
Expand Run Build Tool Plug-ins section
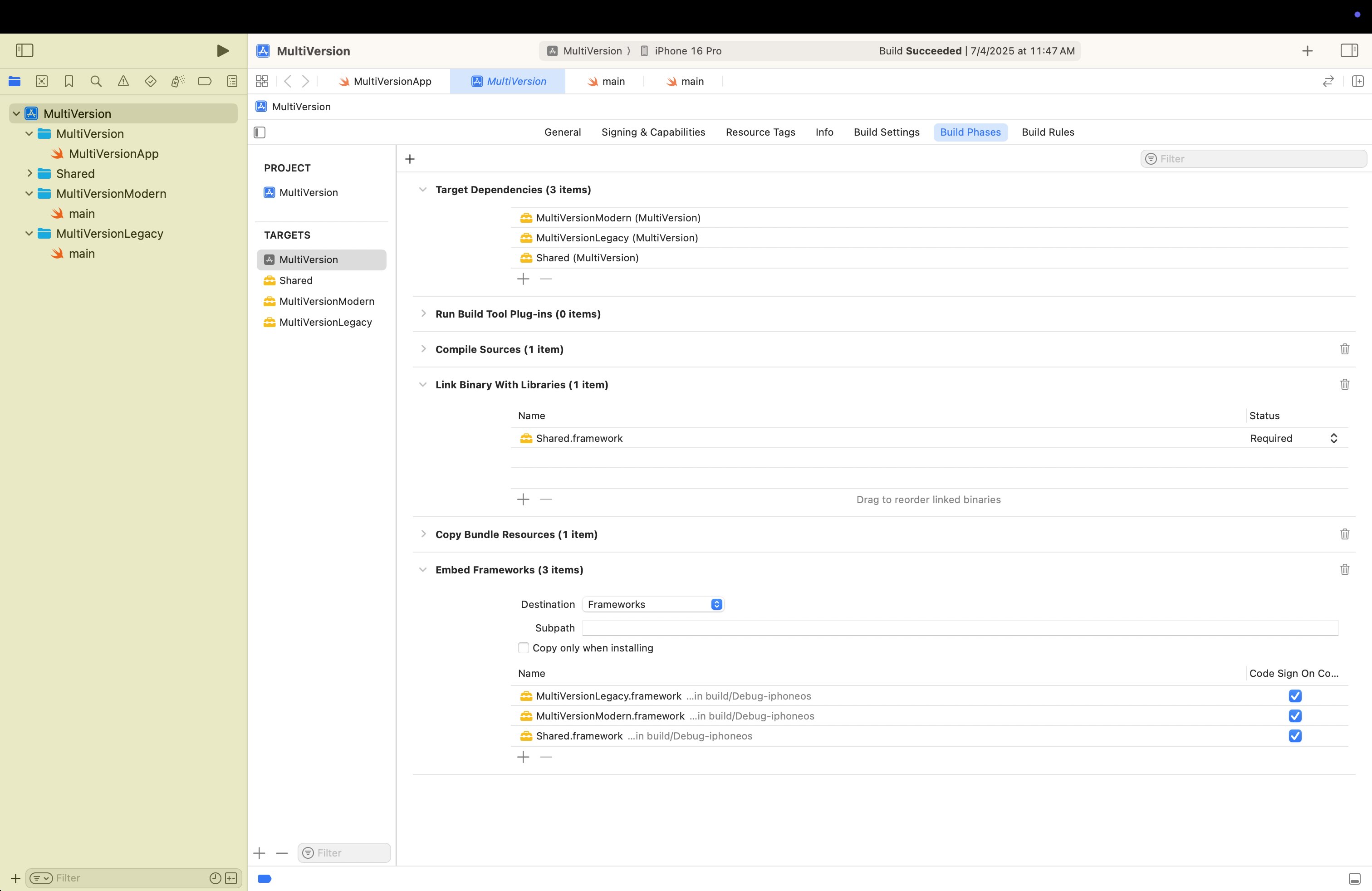point(423,313)
